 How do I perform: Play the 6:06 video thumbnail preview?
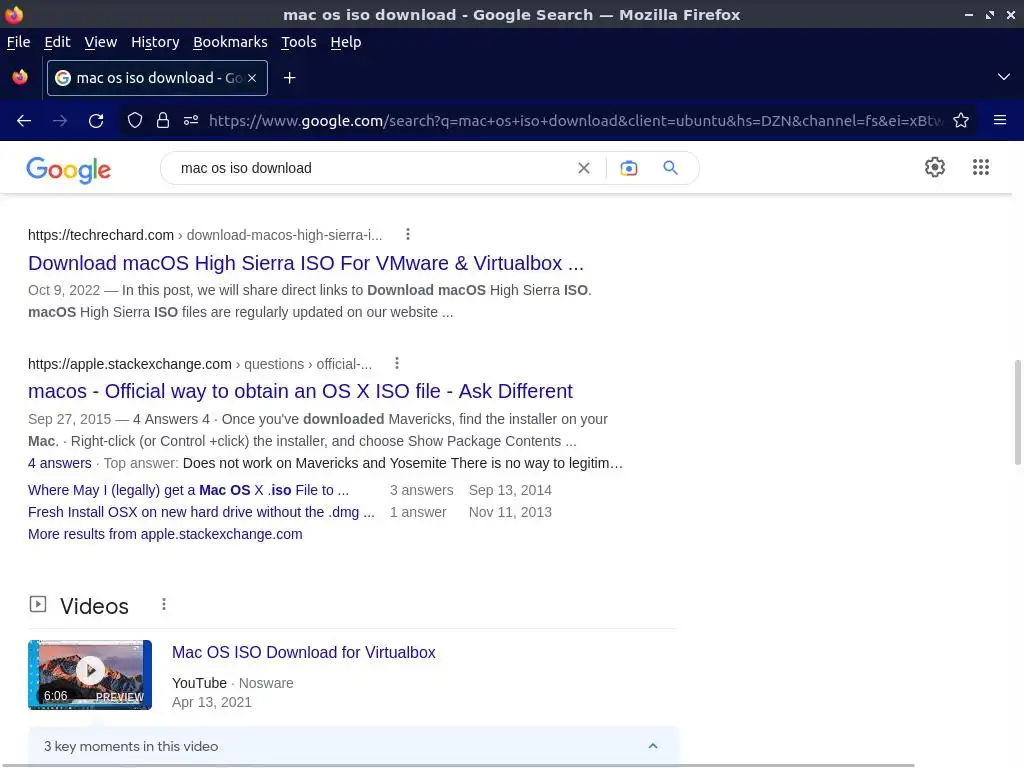click(x=90, y=675)
